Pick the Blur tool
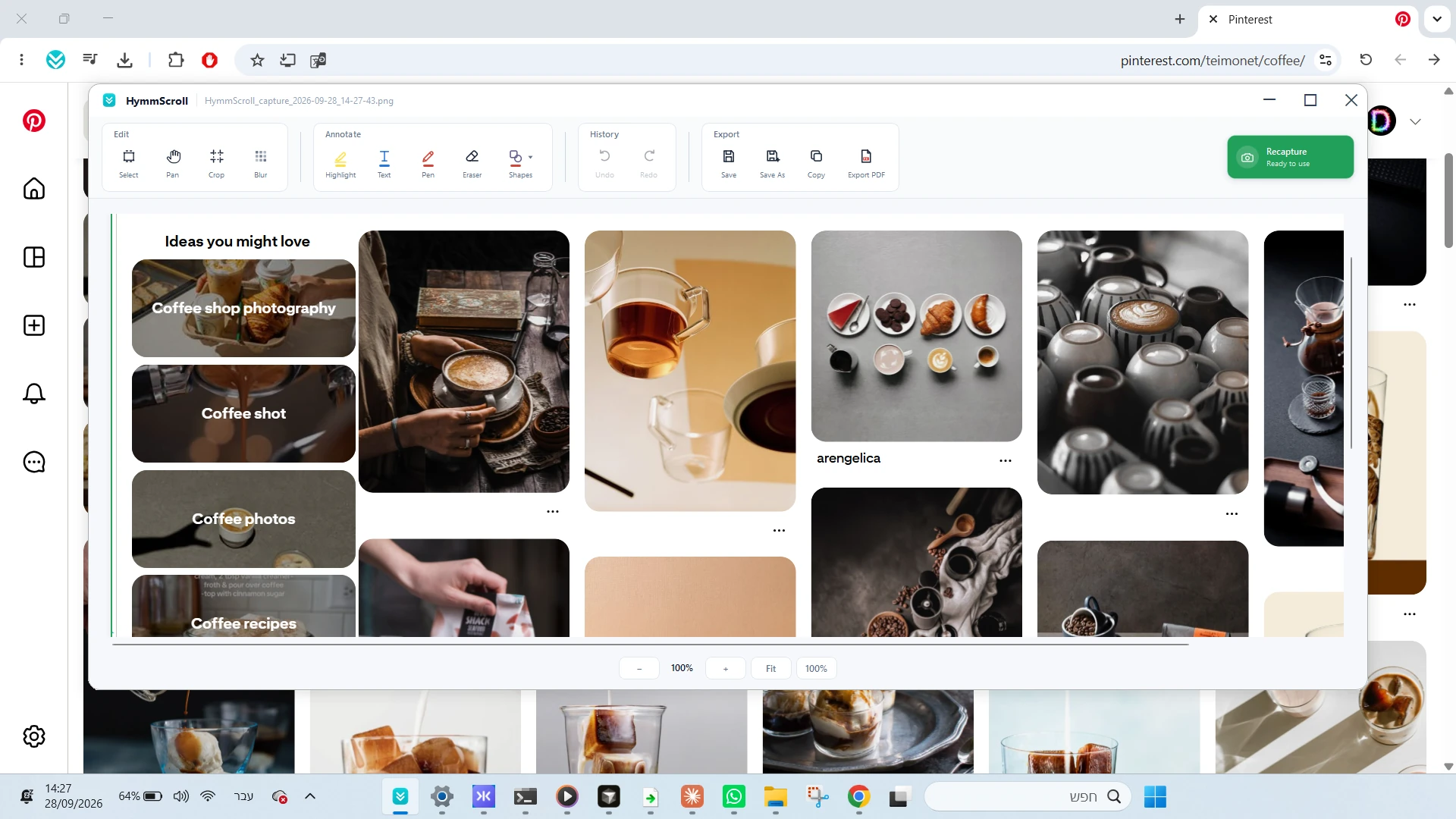The width and height of the screenshot is (1456, 819). pyautogui.click(x=261, y=163)
